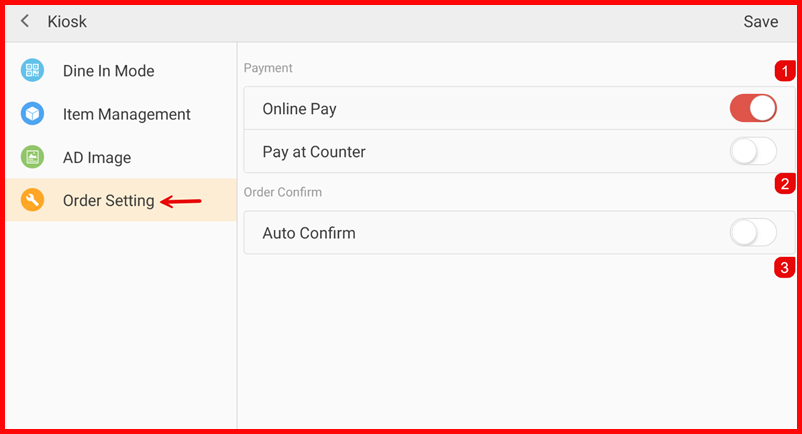Click the red number 1 badge

[x=785, y=71]
